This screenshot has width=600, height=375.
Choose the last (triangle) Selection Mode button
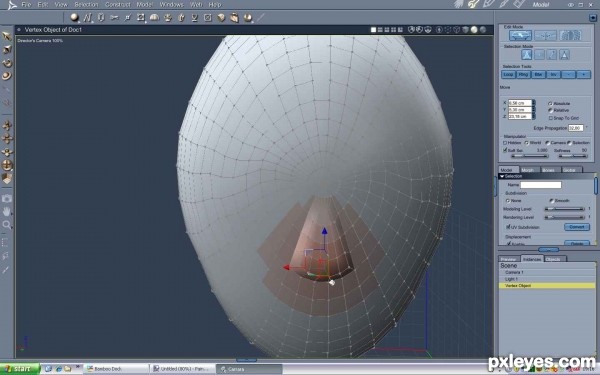click(564, 55)
